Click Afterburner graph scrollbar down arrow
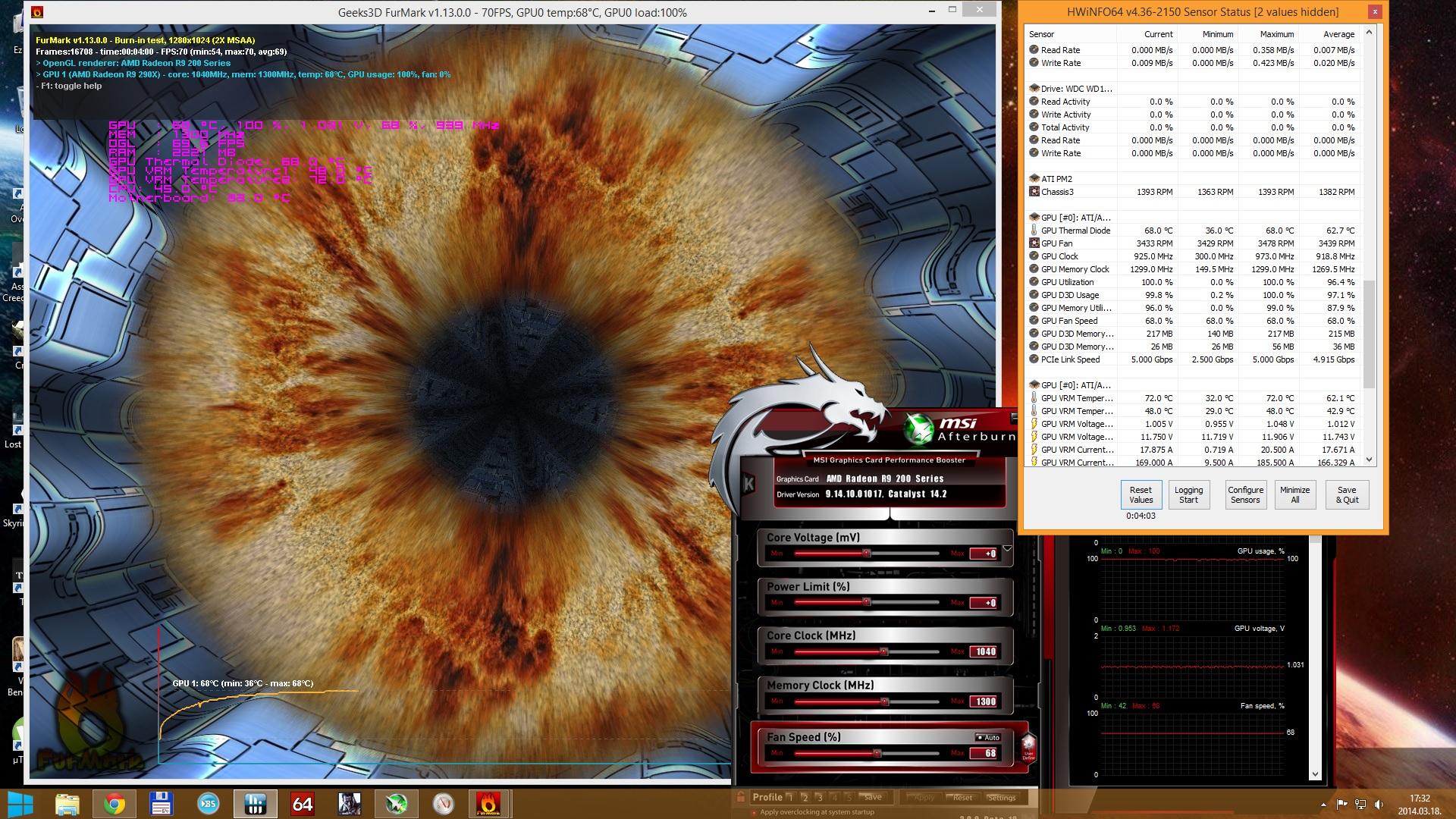Image resolution: width=1456 pixels, height=819 pixels. (x=1315, y=774)
